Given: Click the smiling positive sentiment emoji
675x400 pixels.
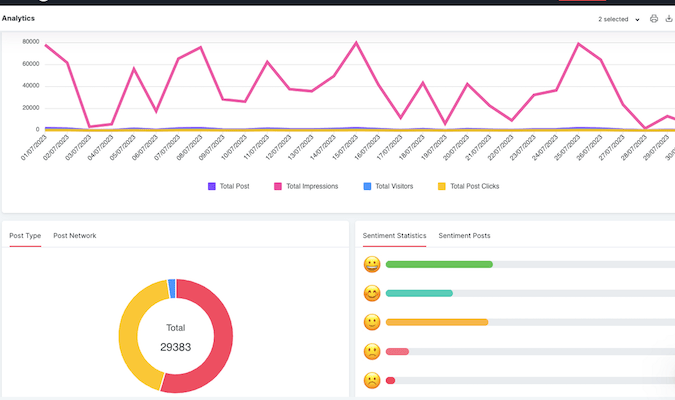Looking at the screenshot, I should (372, 294).
